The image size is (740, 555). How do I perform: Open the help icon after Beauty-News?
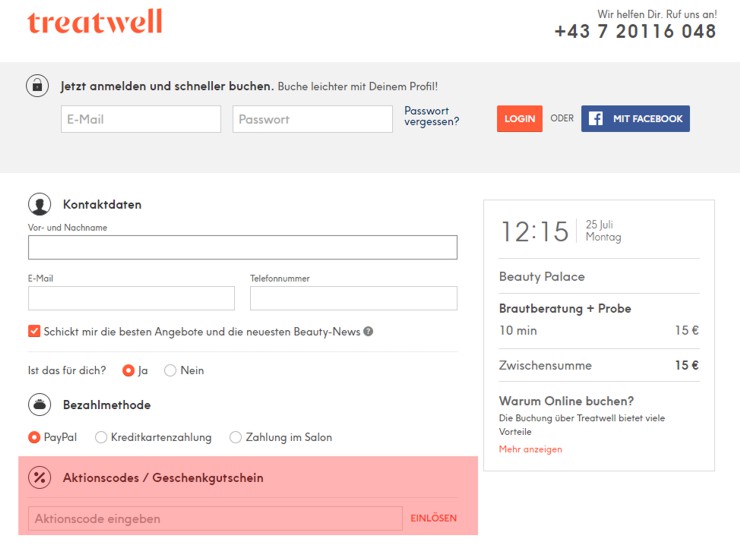(x=368, y=332)
